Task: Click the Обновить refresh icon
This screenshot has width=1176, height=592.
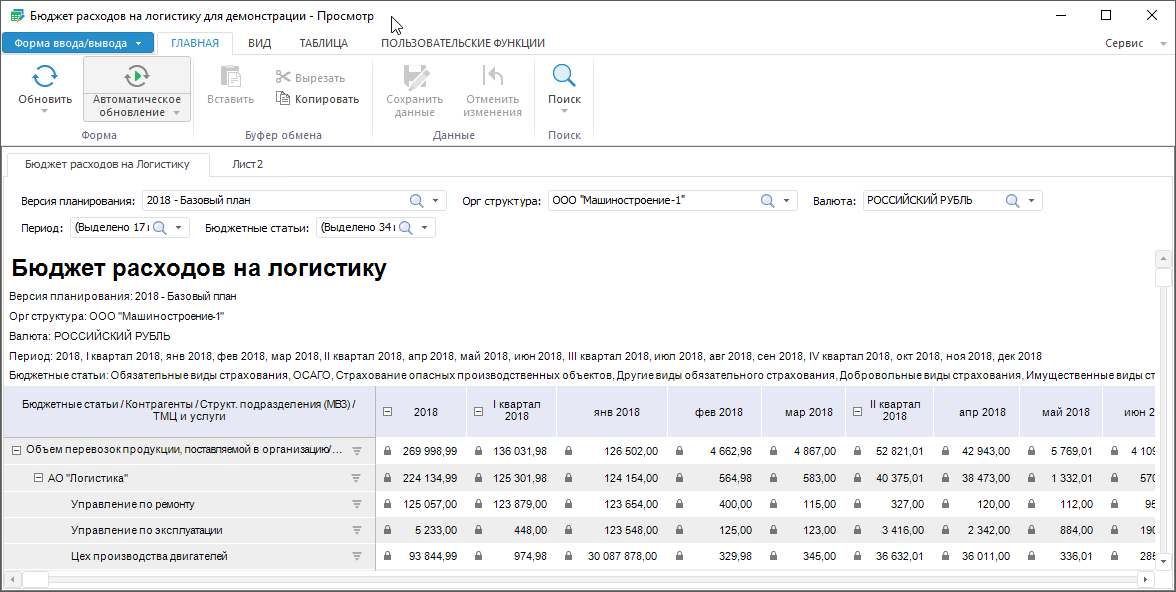Action: coord(45,77)
